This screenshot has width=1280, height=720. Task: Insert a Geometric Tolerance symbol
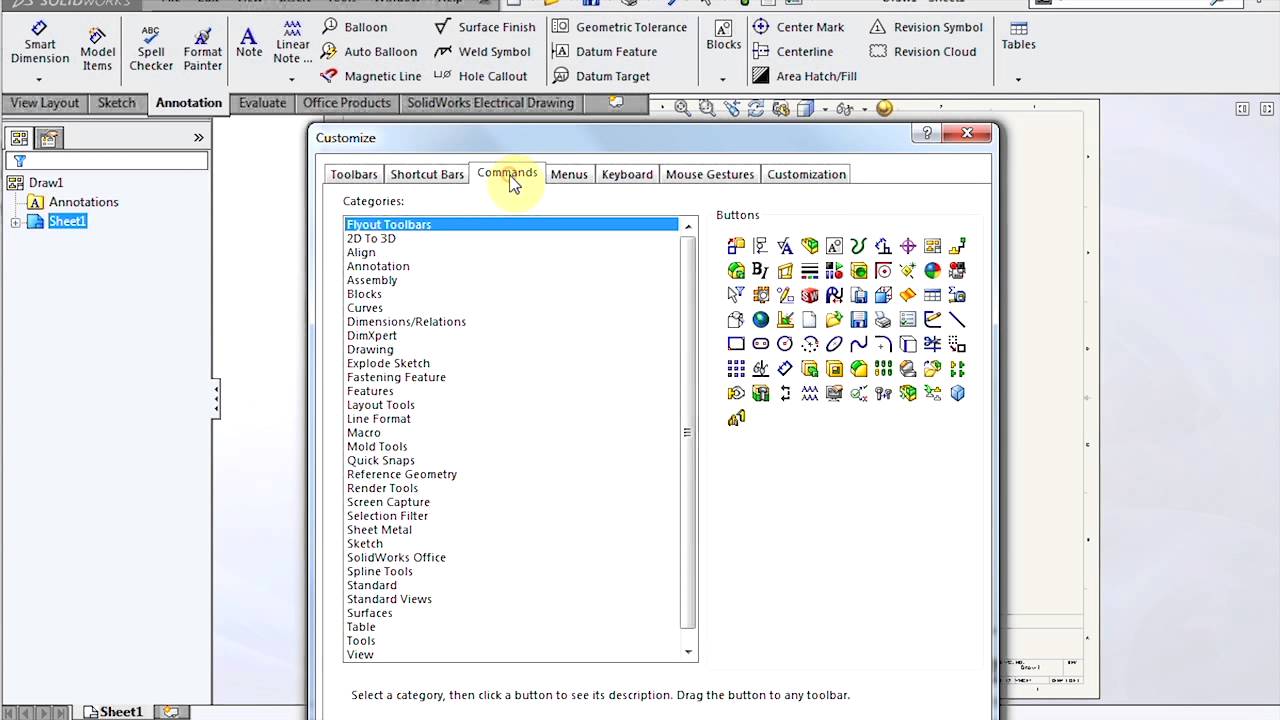click(620, 27)
